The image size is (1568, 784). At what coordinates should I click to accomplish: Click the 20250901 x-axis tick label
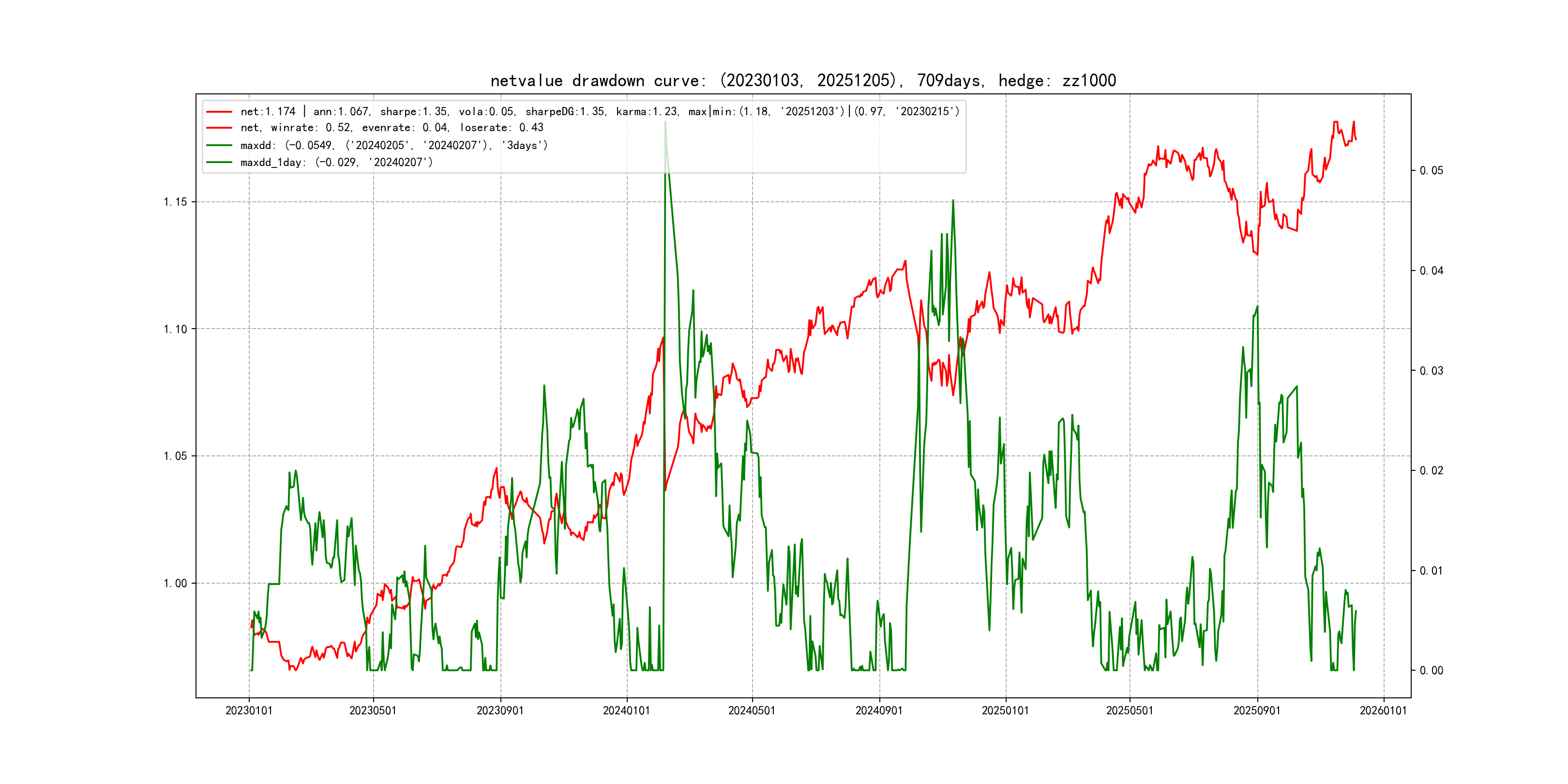tap(1257, 710)
